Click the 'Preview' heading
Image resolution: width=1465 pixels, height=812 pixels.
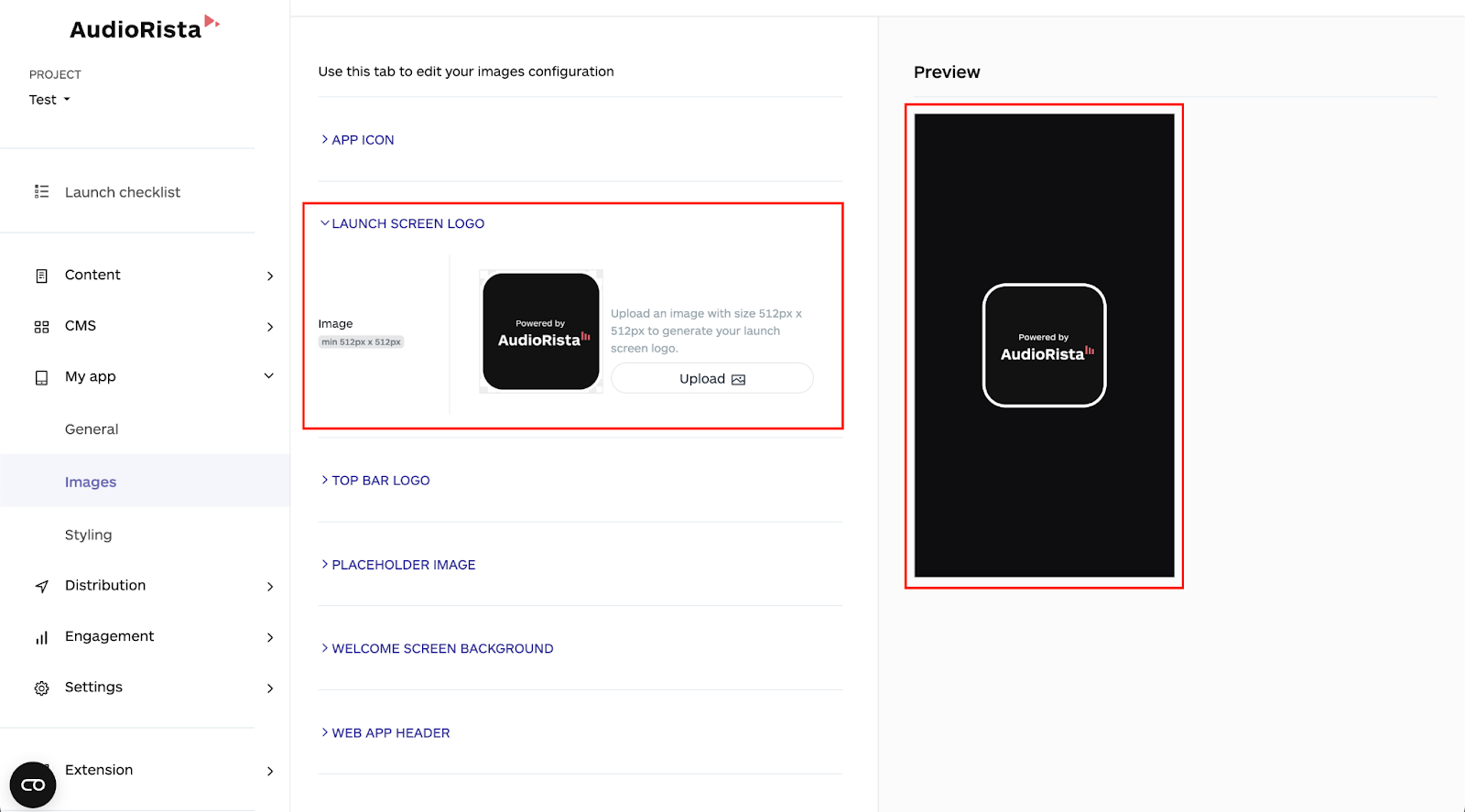(947, 72)
